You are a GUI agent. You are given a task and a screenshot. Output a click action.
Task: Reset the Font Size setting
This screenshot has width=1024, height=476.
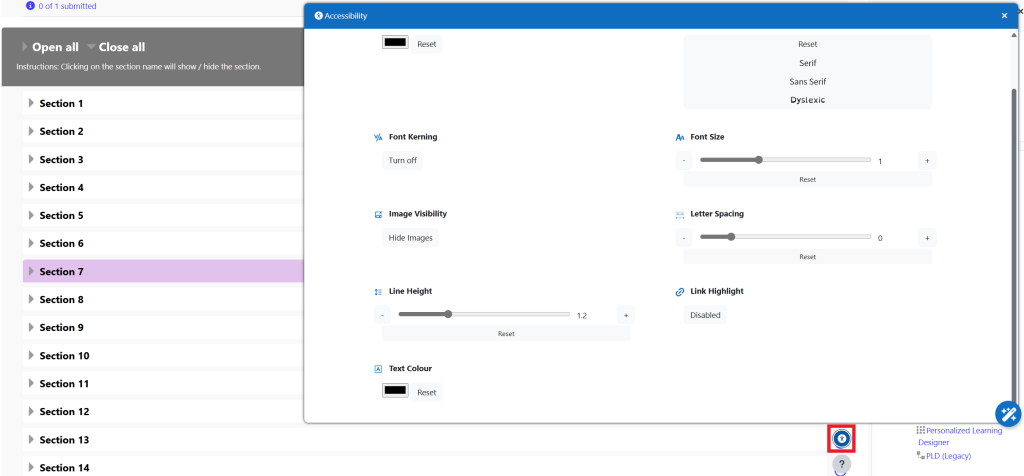pyautogui.click(x=807, y=179)
